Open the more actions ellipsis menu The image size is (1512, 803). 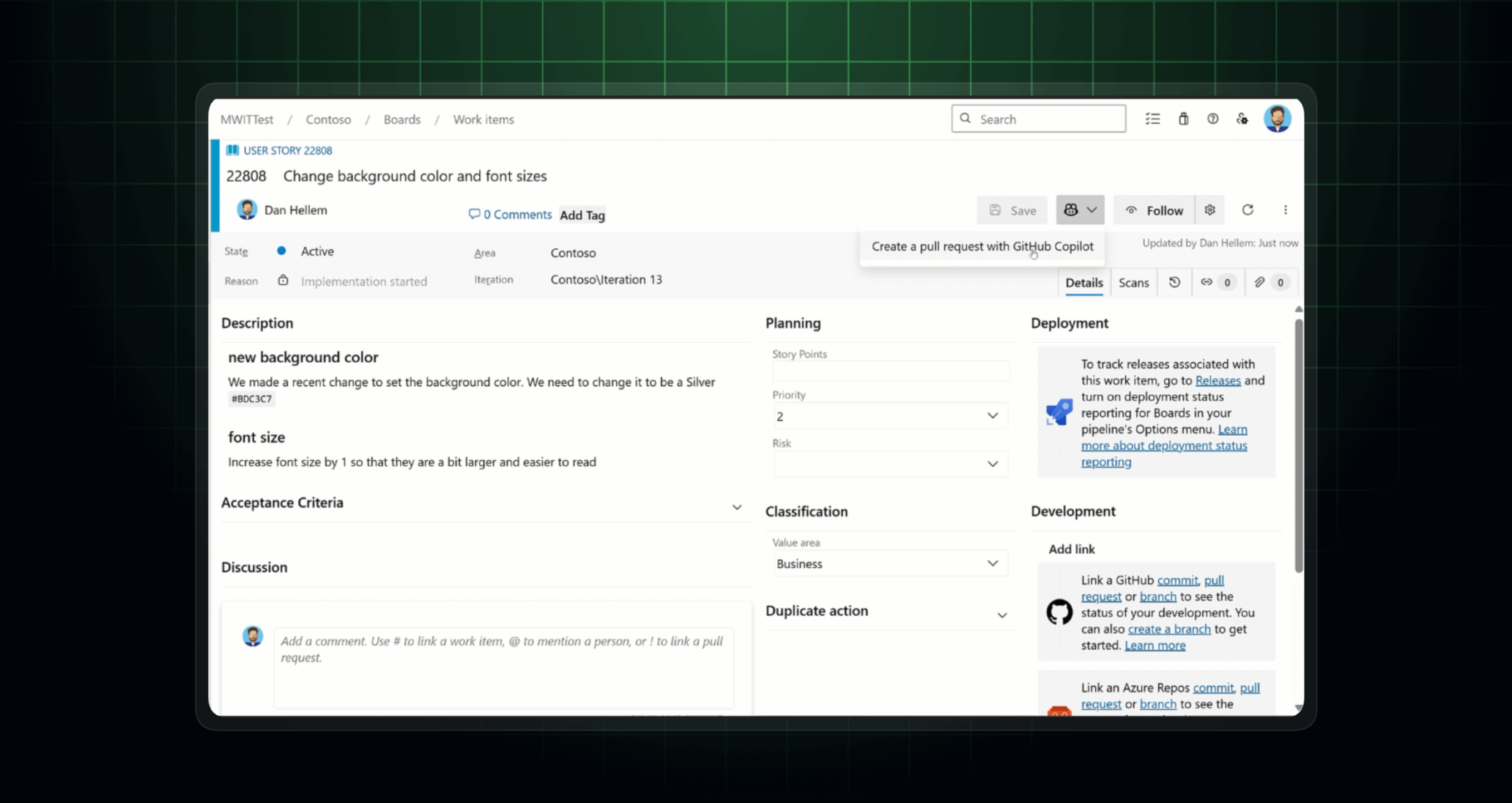[x=1285, y=210]
